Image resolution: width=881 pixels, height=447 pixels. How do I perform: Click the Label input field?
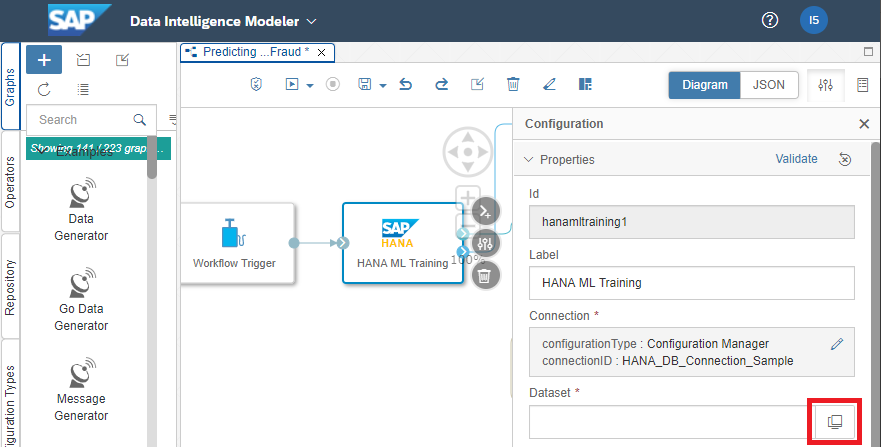(691, 283)
